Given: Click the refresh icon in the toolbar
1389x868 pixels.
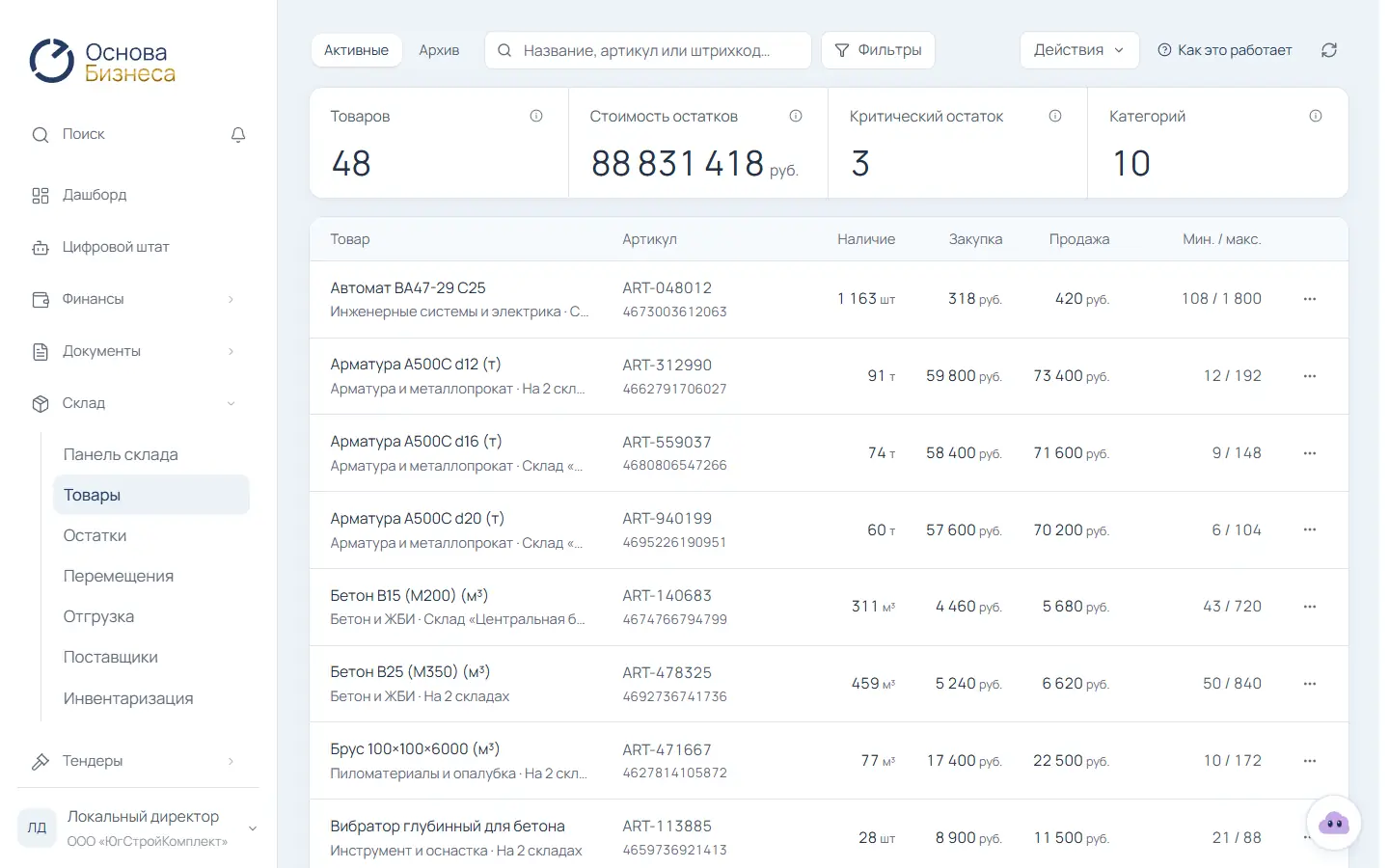Looking at the screenshot, I should pyautogui.click(x=1329, y=50).
